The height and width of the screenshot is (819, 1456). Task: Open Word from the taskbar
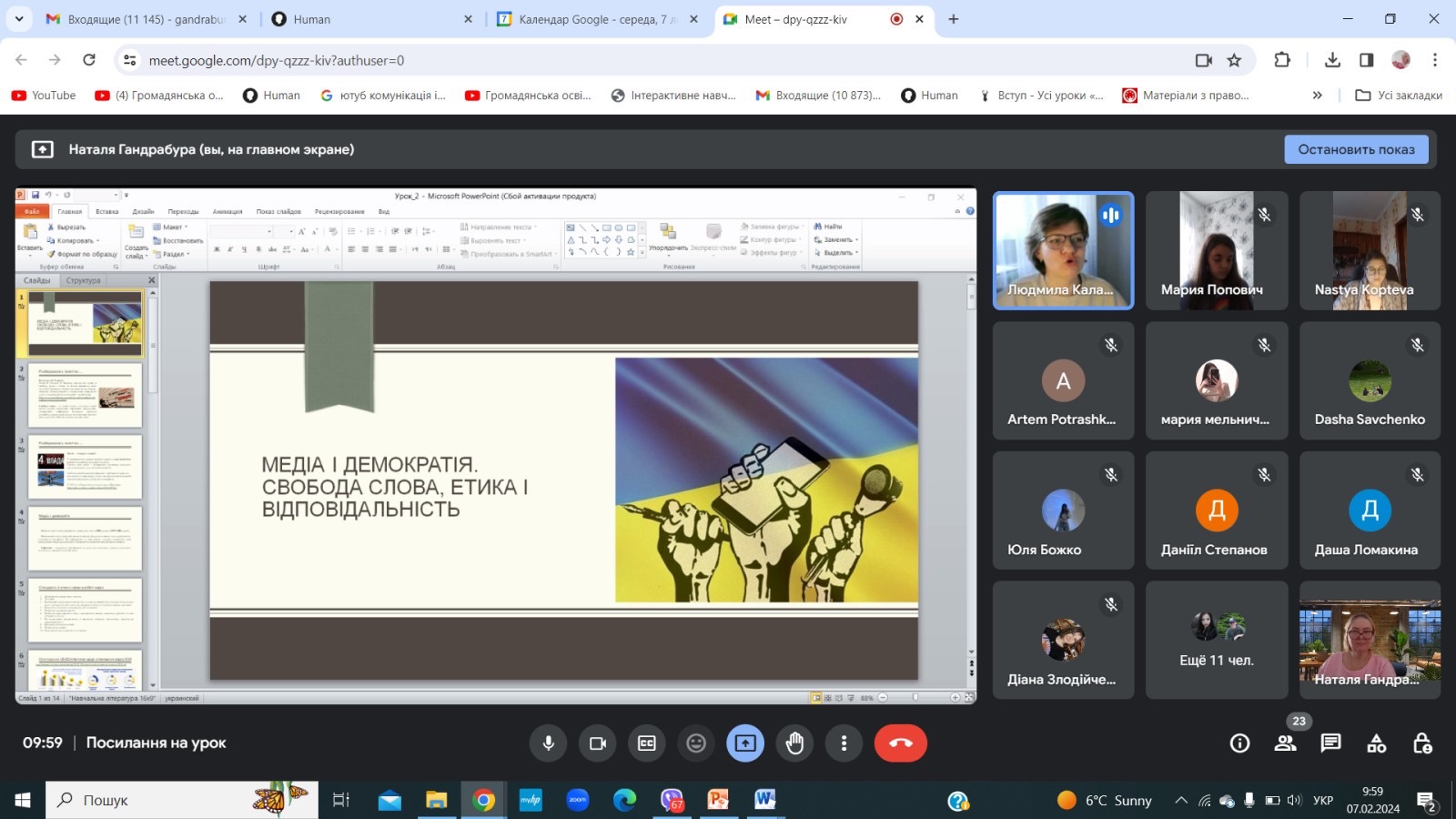(x=765, y=800)
